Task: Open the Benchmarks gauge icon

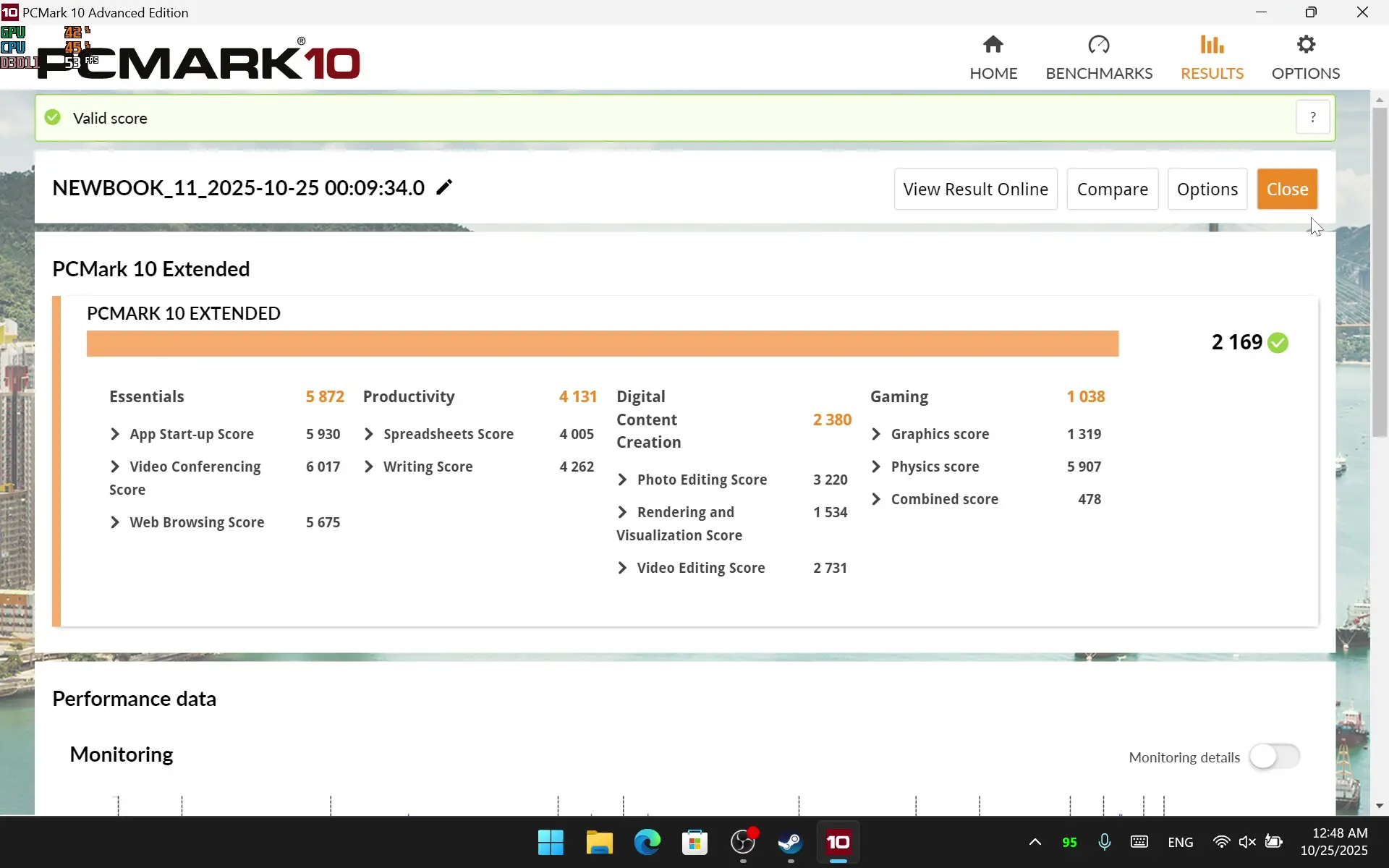Action: (x=1098, y=46)
